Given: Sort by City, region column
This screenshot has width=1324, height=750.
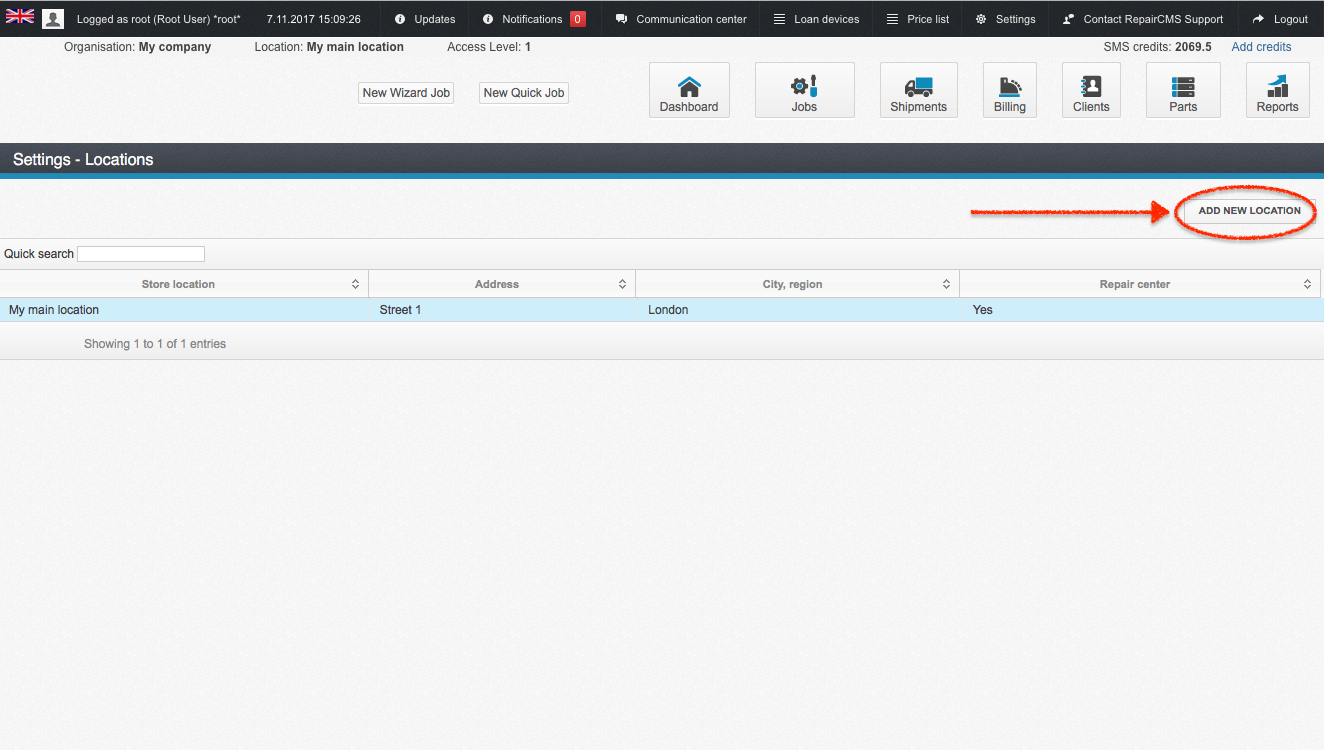Looking at the screenshot, I should pos(797,284).
